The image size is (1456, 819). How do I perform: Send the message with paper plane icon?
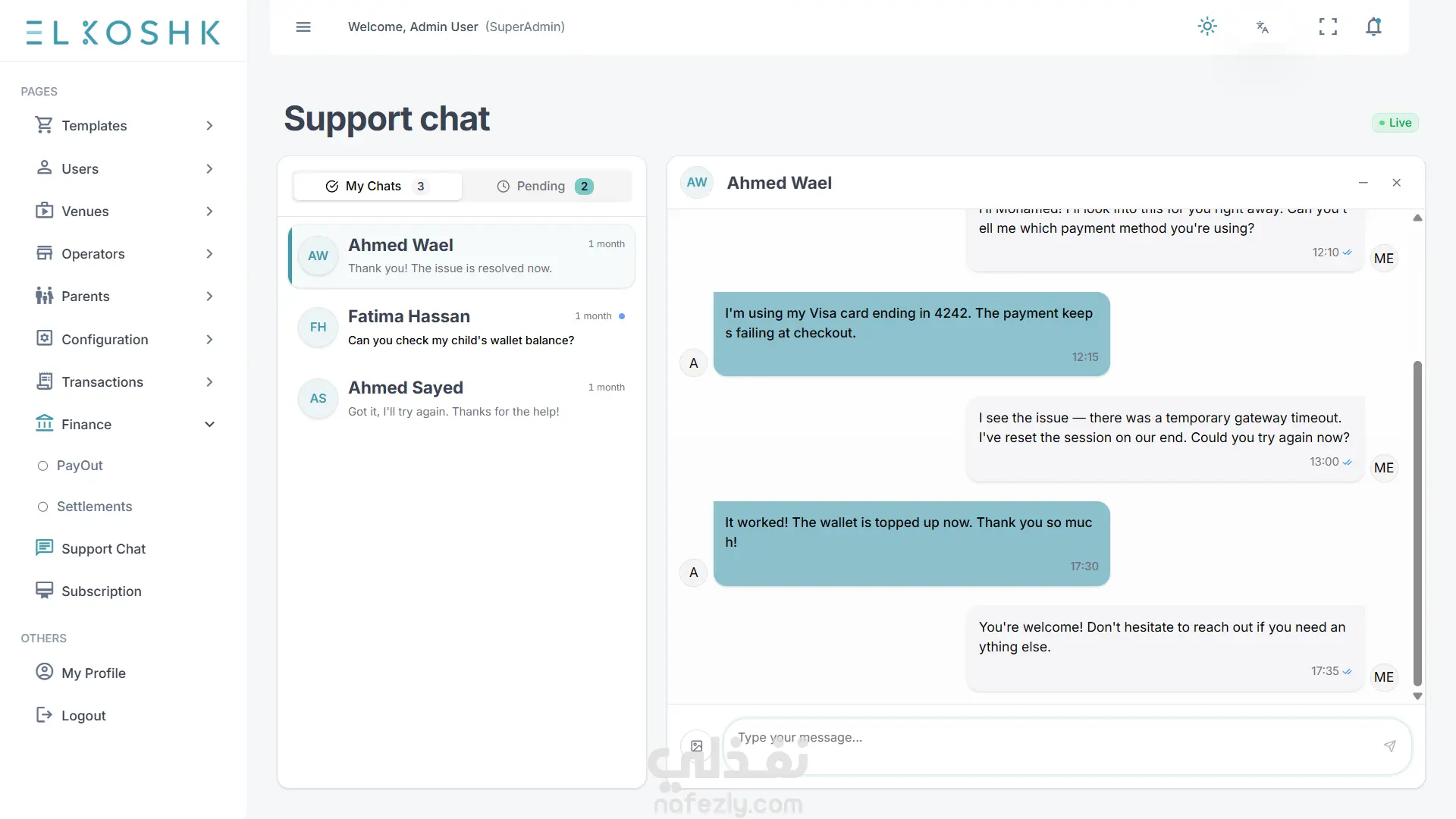click(x=1389, y=746)
